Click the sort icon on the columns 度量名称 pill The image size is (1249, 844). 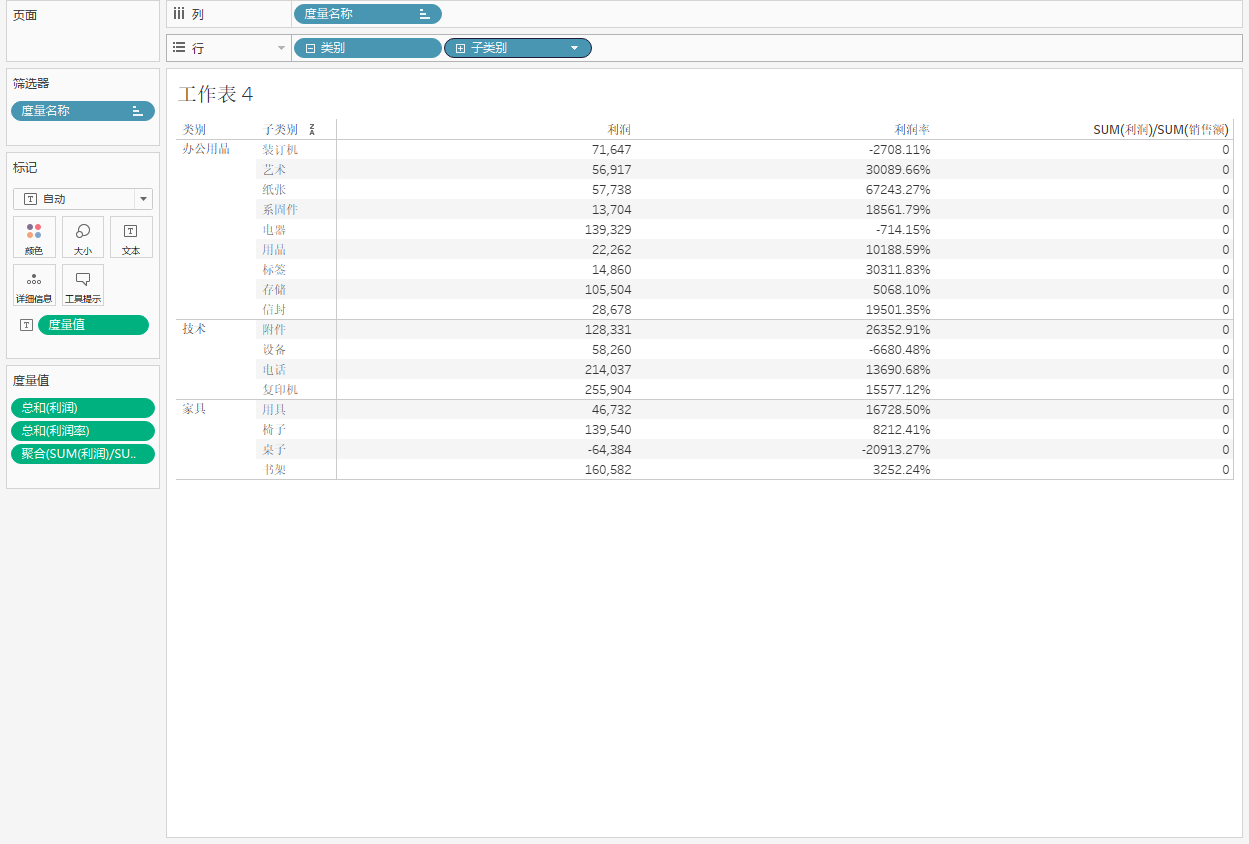coord(425,14)
